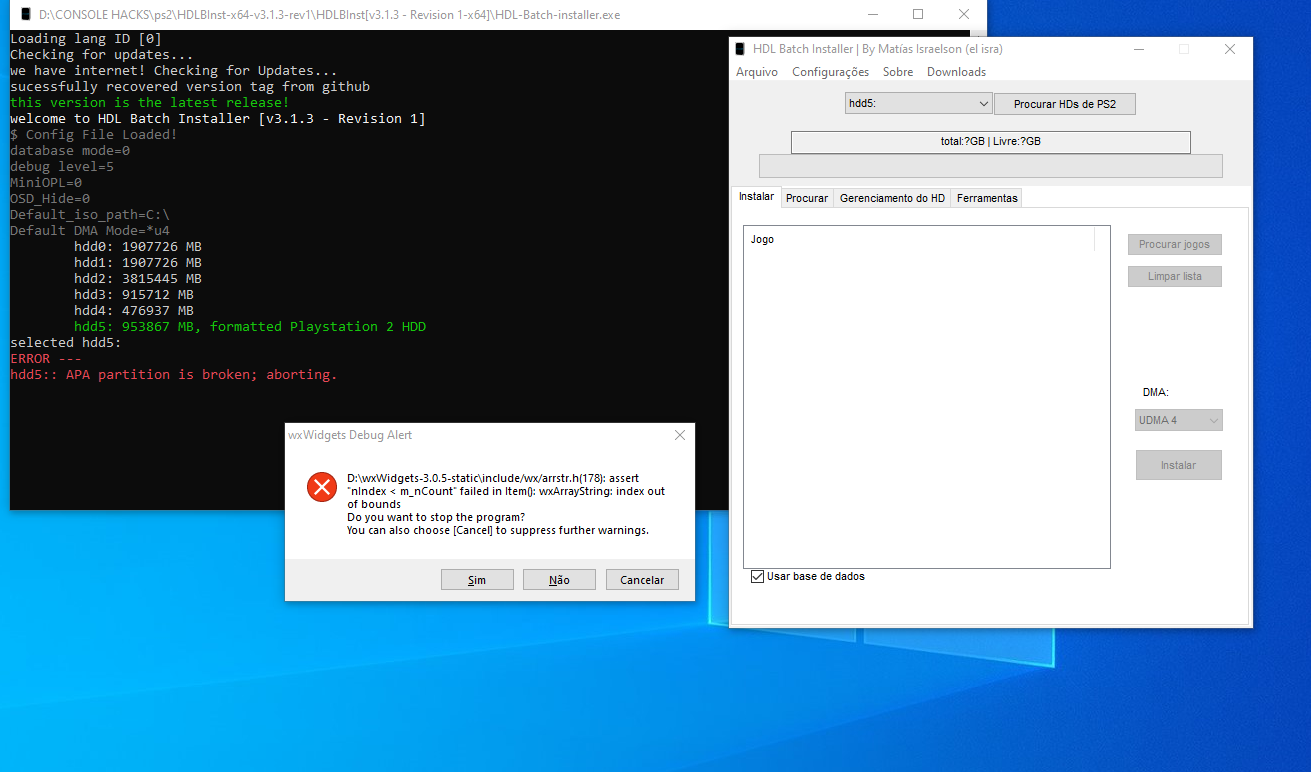1311x772 pixels.
Task: Minimize the HDL Batch Installer window
Action: 1139,49
